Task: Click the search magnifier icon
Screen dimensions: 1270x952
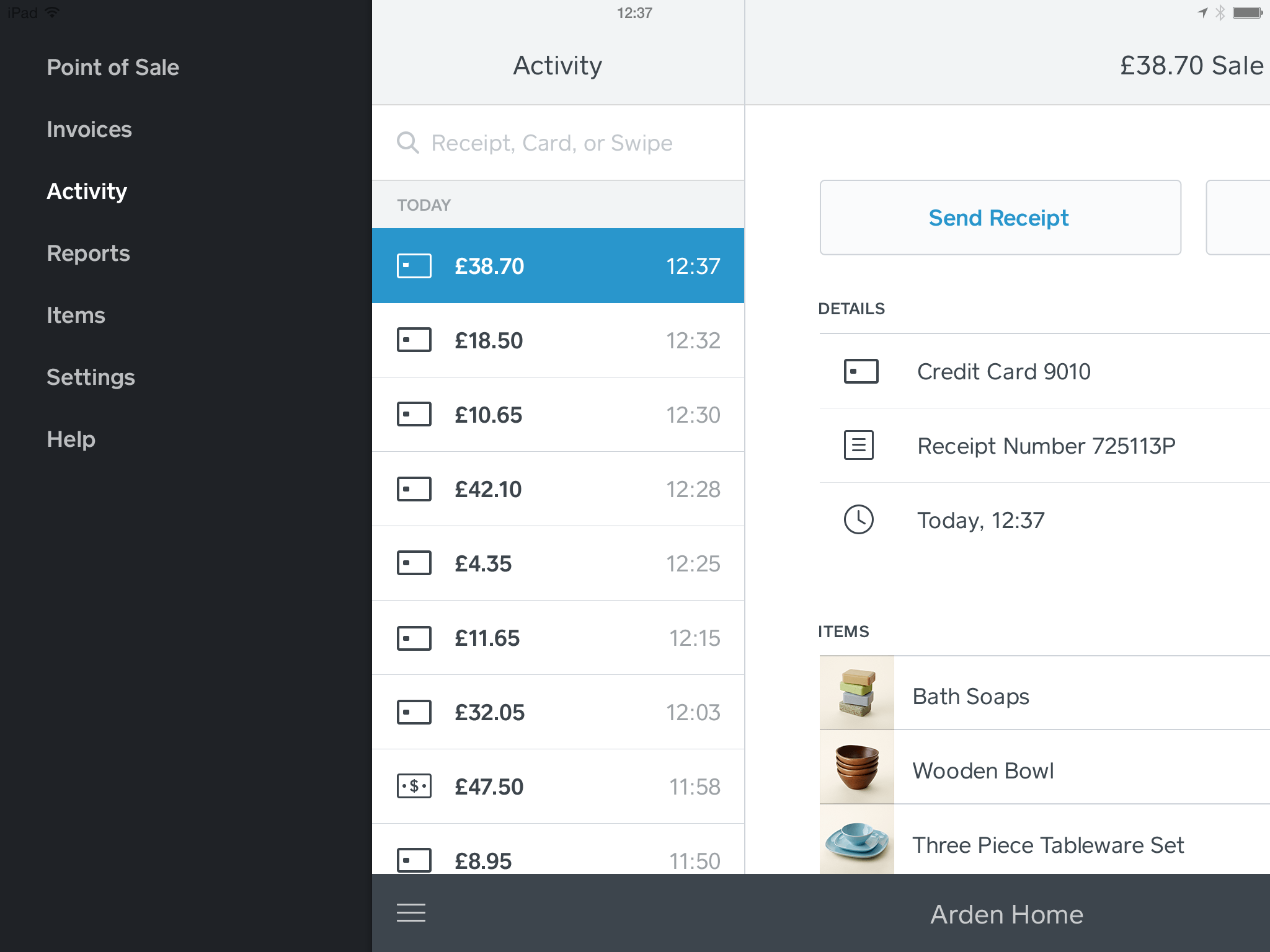Action: (408, 143)
